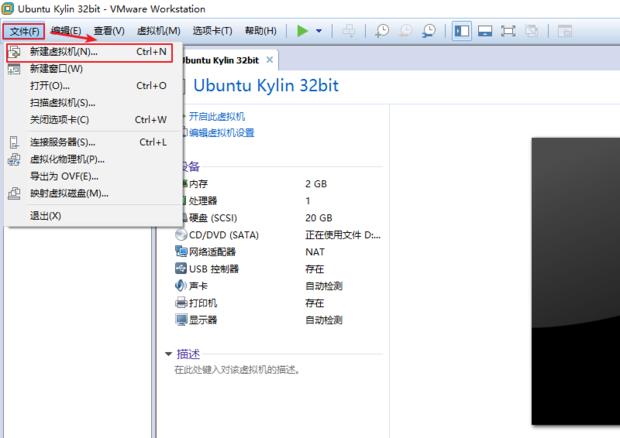Select 新建窗口(W) menu entry
The width and height of the screenshot is (620, 438).
click(x=94, y=69)
